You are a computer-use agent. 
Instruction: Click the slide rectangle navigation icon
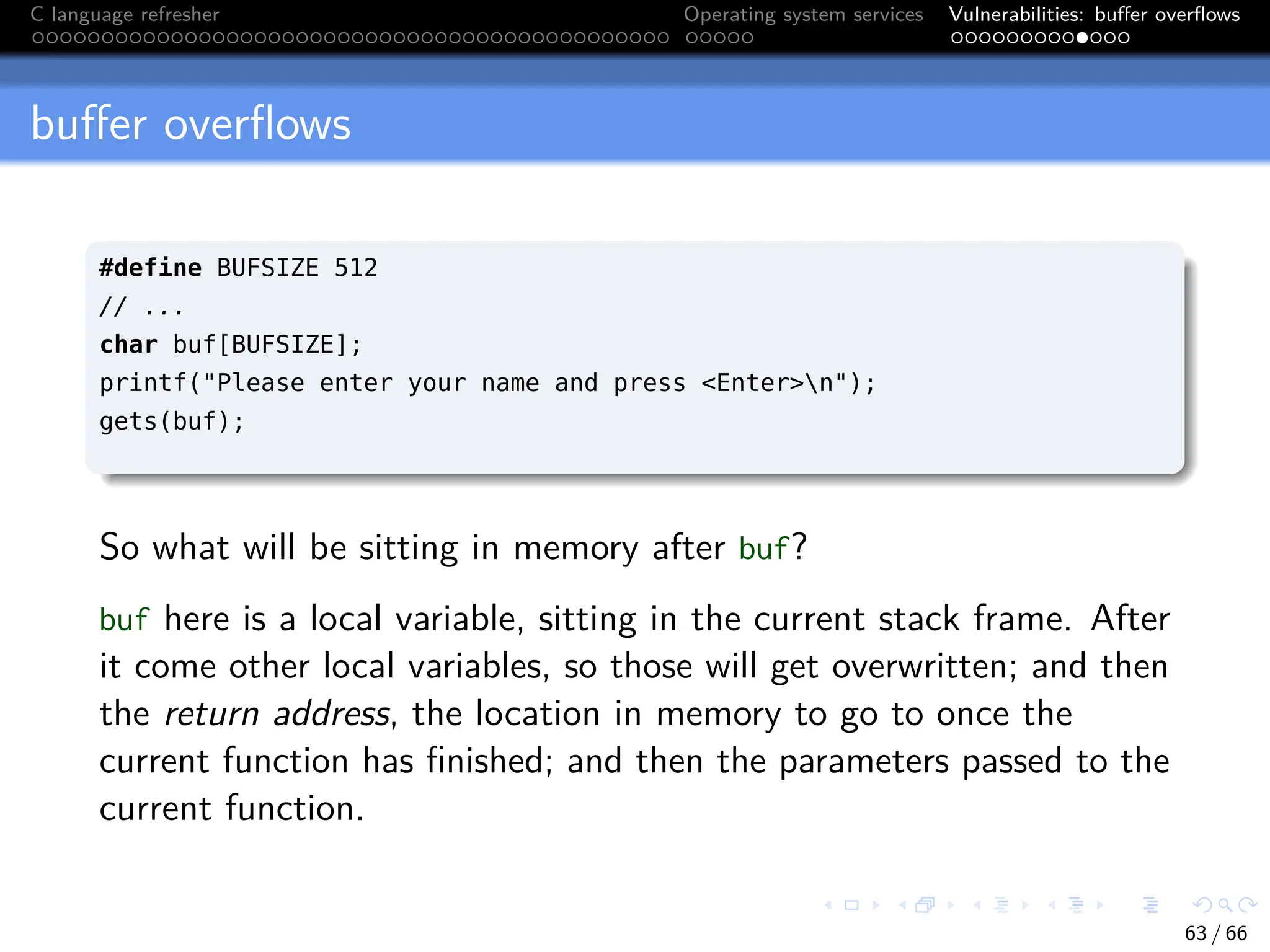[852, 906]
